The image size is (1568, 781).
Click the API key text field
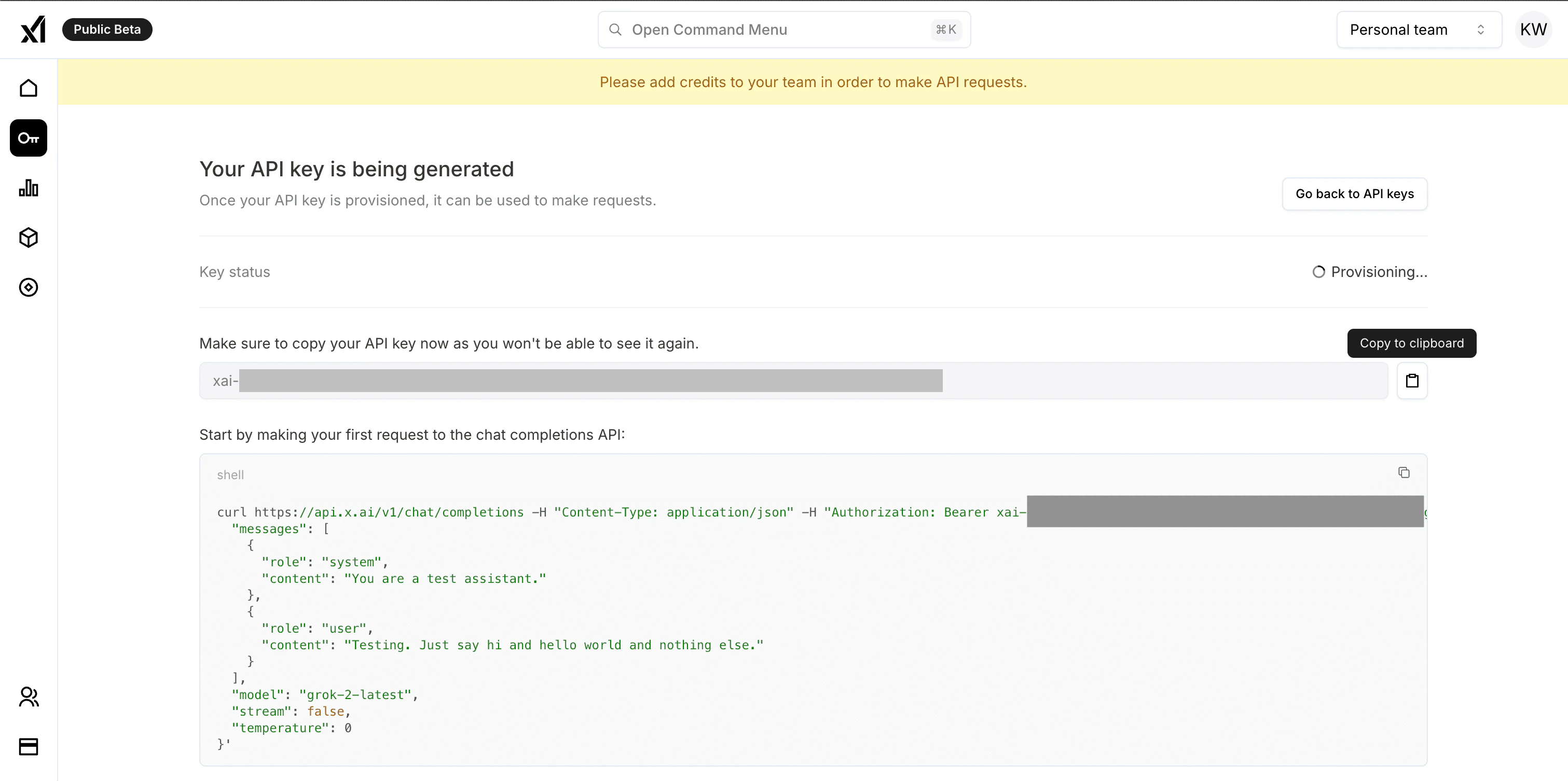[x=792, y=381]
